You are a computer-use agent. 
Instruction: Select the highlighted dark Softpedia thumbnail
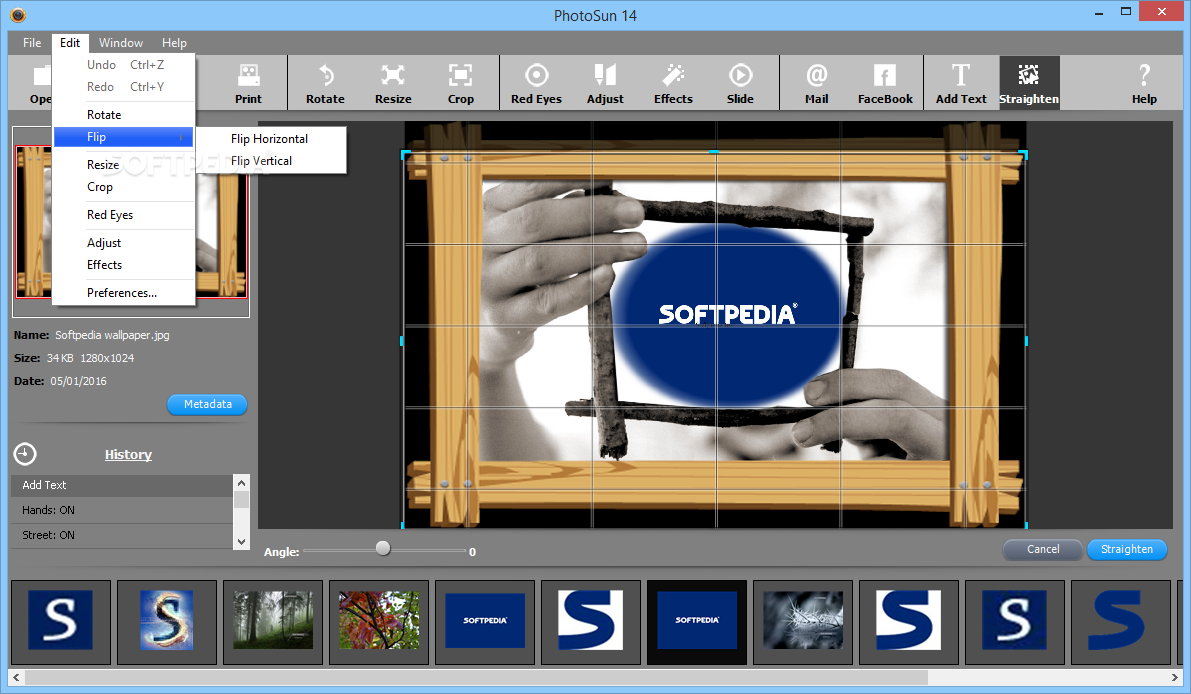(x=697, y=621)
